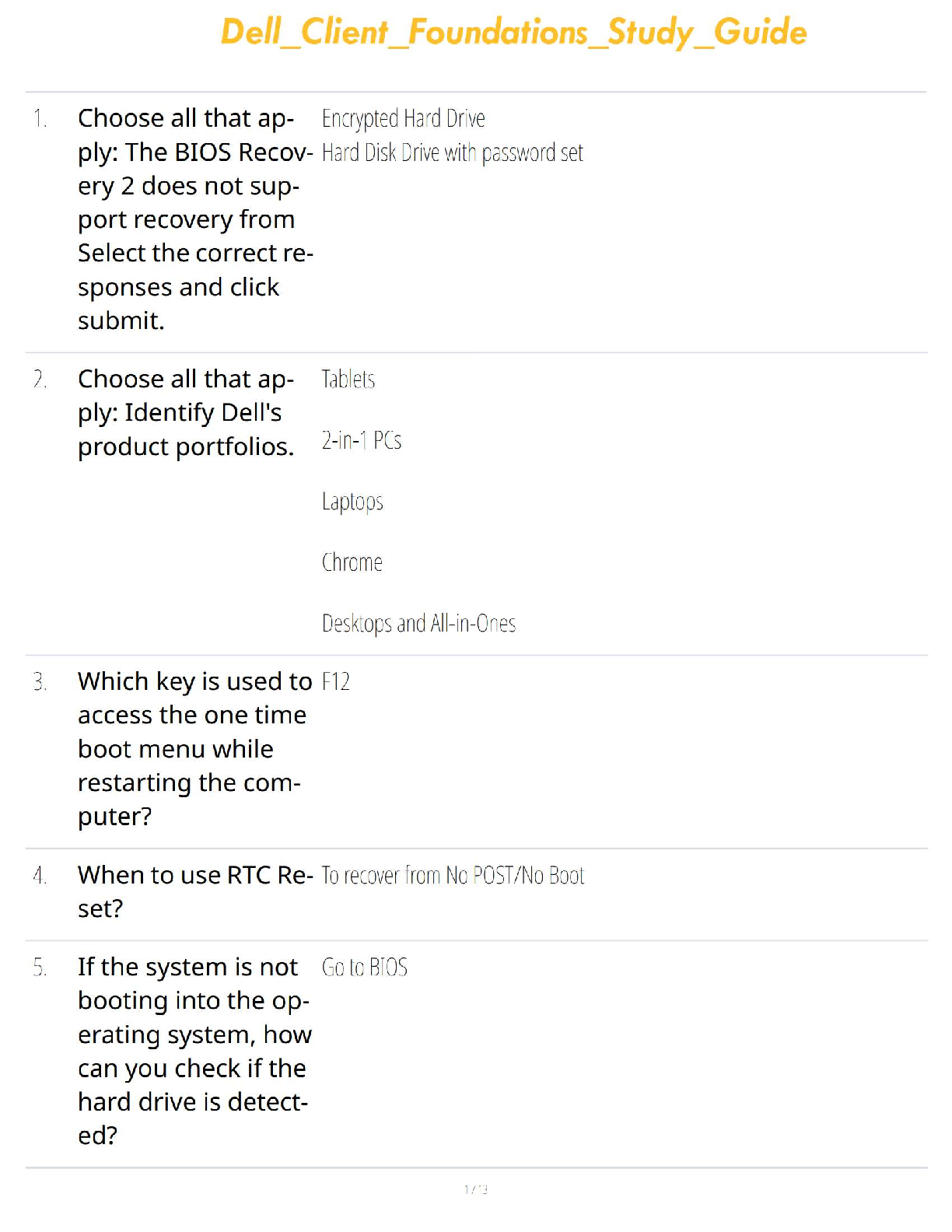Select 'Hard Disk Drive with password set'
The height and width of the screenshot is (1232, 952).
pos(452,153)
